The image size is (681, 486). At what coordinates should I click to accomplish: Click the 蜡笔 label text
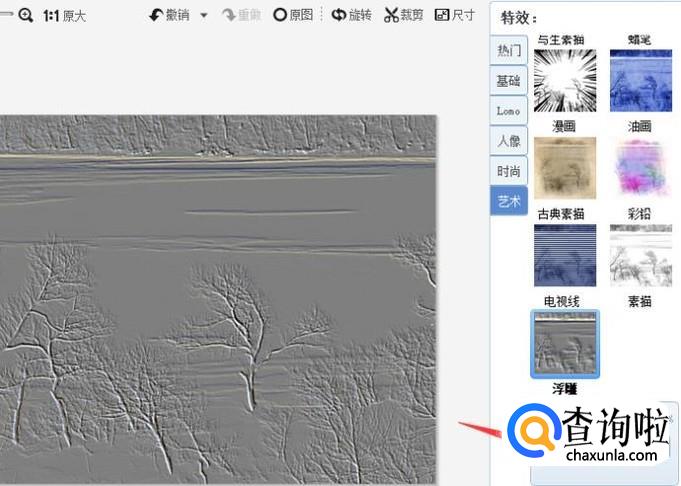pyautogui.click(x=639, y=40)
